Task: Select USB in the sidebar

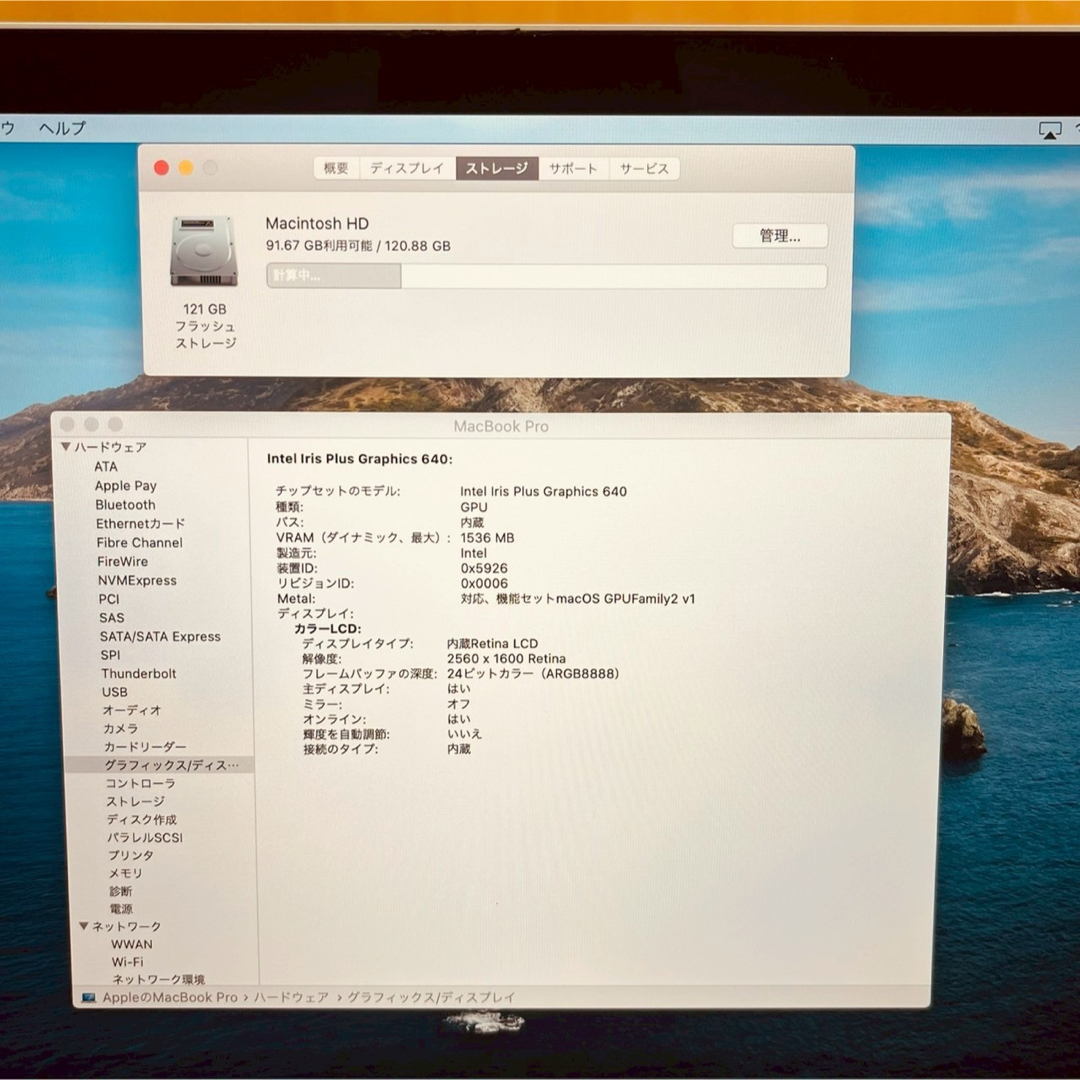Action: (x=114, y=692)
